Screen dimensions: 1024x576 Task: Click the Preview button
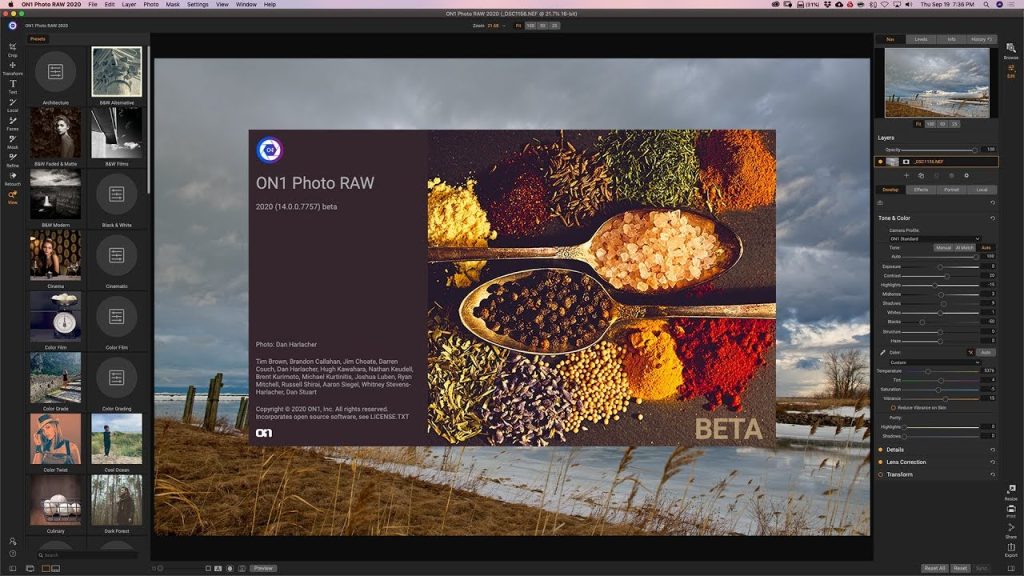(263, 568)
